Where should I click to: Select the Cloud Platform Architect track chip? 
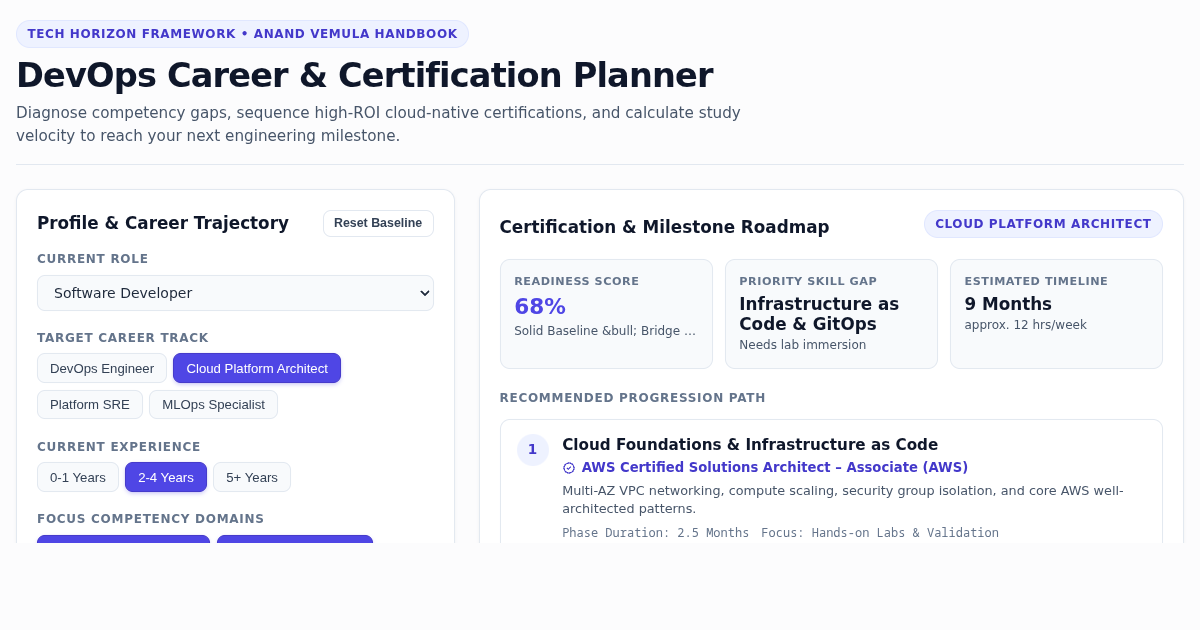pyautogui.click(x=257, y=368)
